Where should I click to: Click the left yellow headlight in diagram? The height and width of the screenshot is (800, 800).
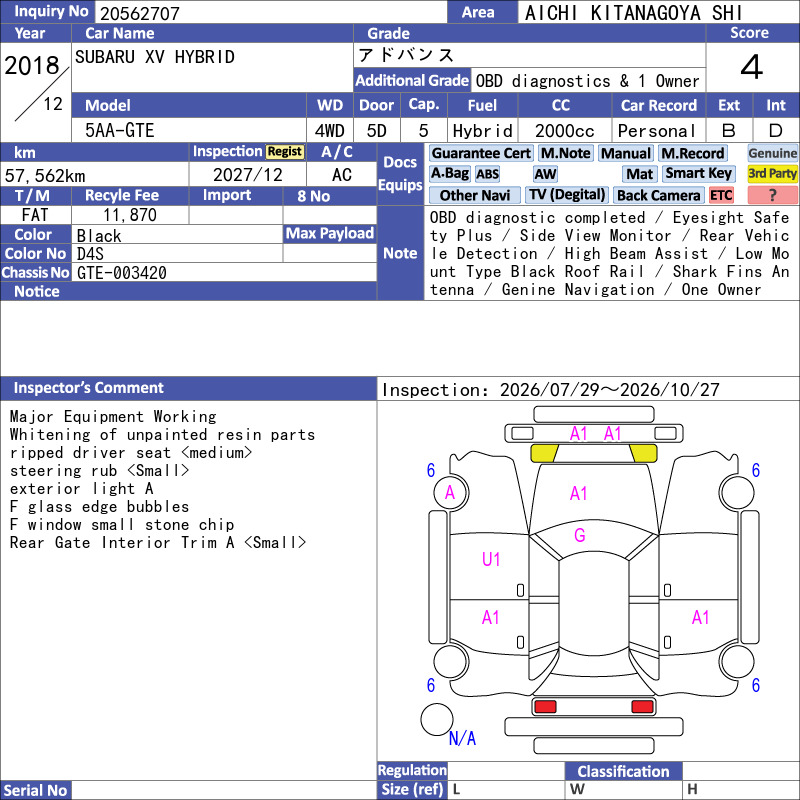click(544, 453)
